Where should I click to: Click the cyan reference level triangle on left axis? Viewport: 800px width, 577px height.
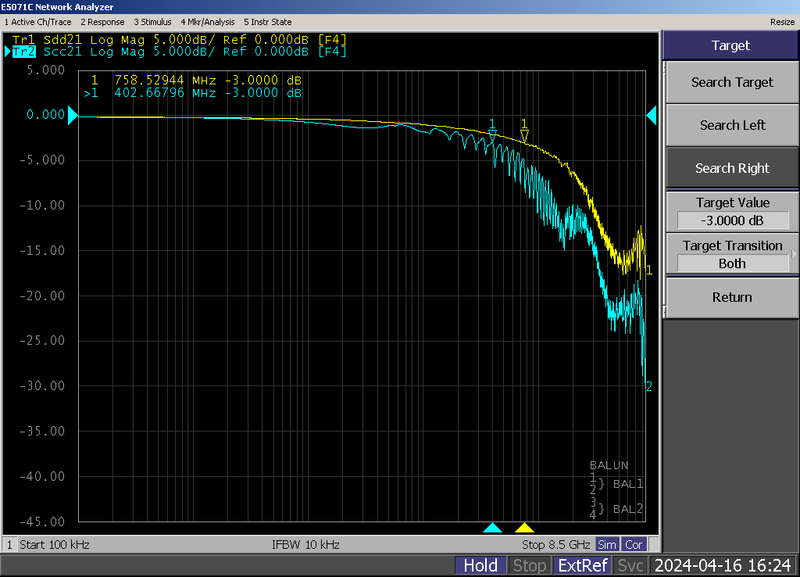pyautogui.click(x=72, y=115)
